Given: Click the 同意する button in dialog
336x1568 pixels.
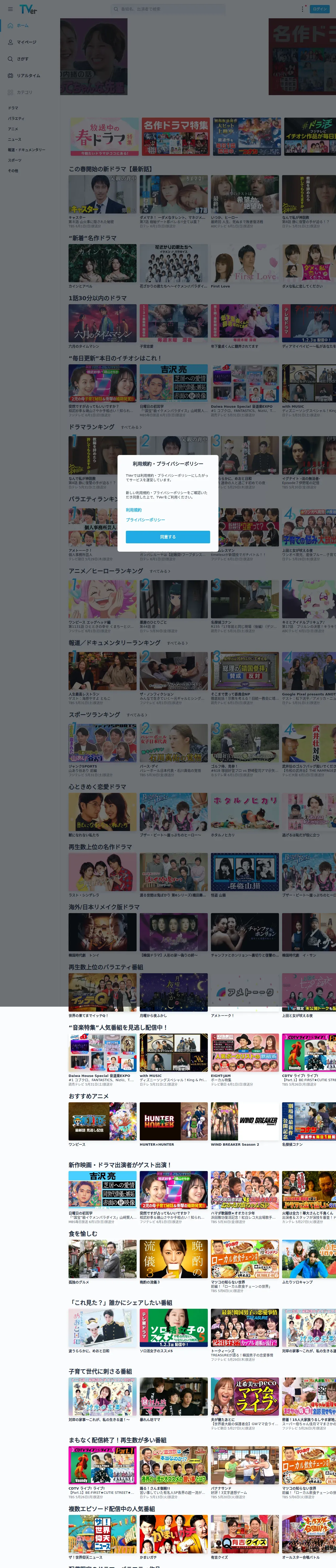Looking at the screenshot, I should pyautogui.click(x=168, y=537).
